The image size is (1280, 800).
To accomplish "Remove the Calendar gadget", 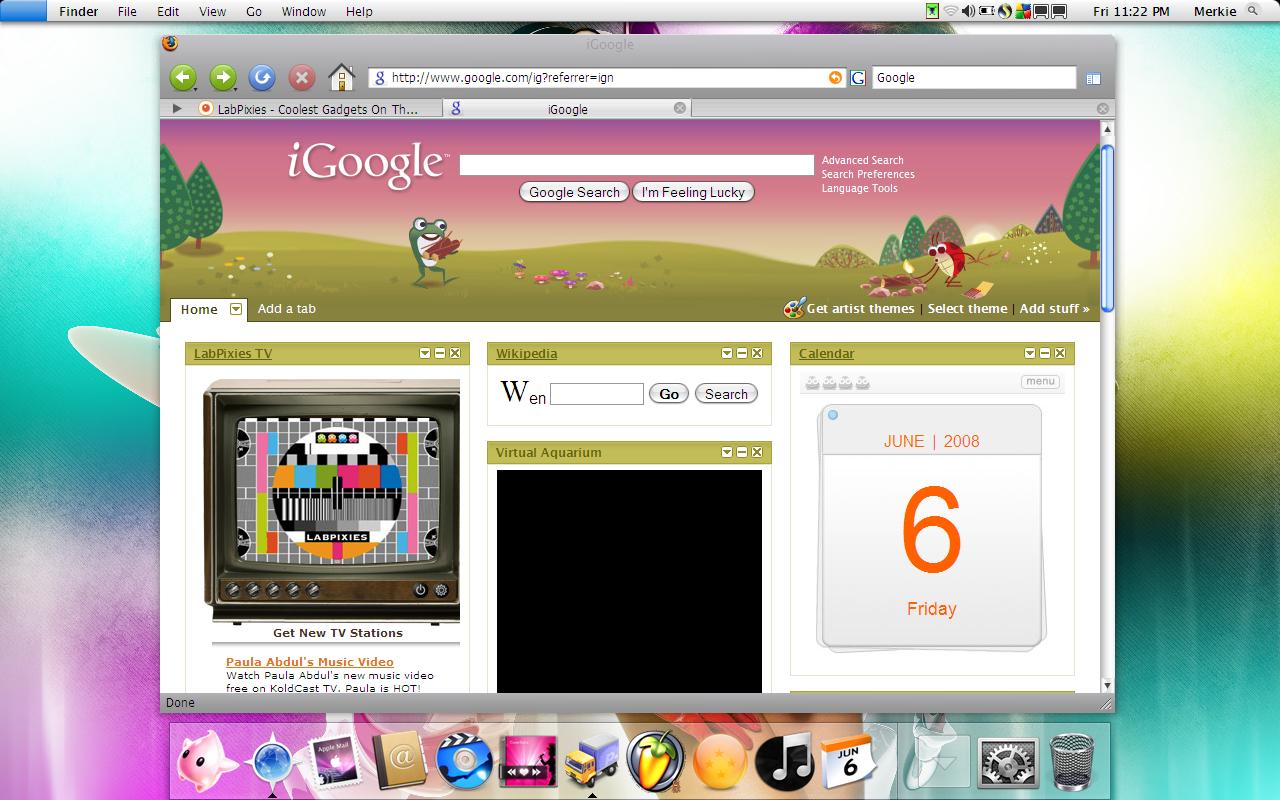I will coord(1060,353).
